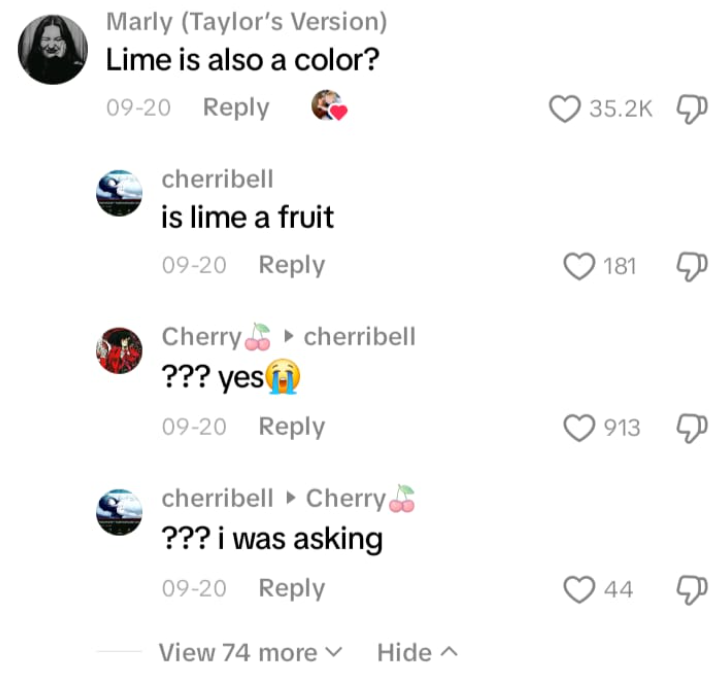Open Marly's profile picture
The image size is (728, 676).
[x=52, y=50]
